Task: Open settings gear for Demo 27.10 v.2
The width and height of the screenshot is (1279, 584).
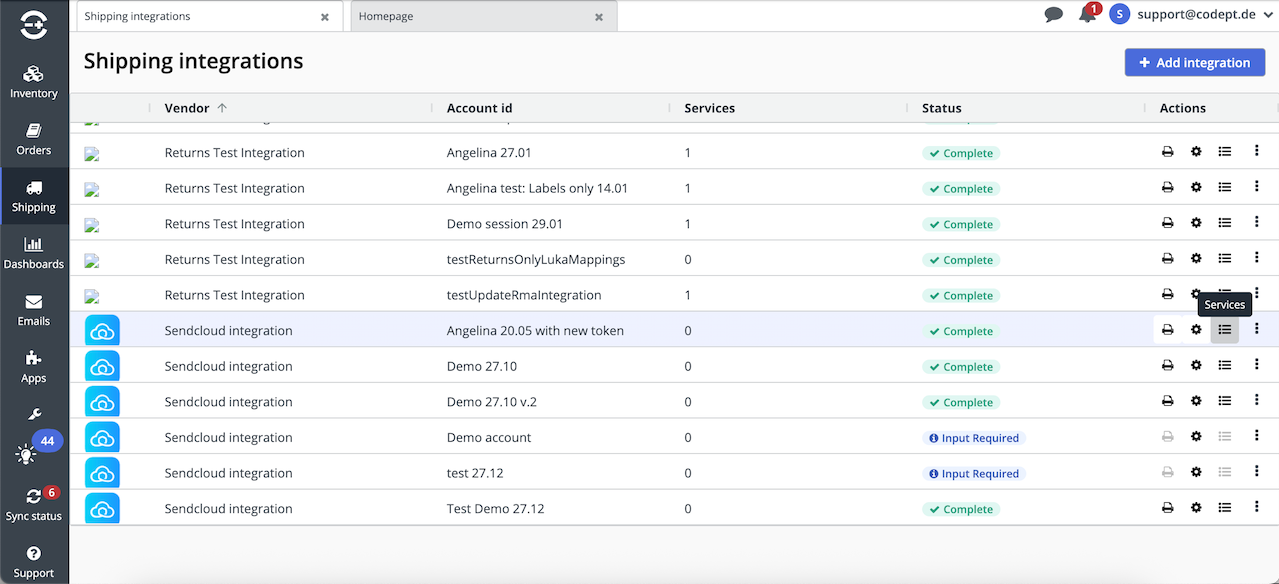Action: click(x=1196, y=401)
